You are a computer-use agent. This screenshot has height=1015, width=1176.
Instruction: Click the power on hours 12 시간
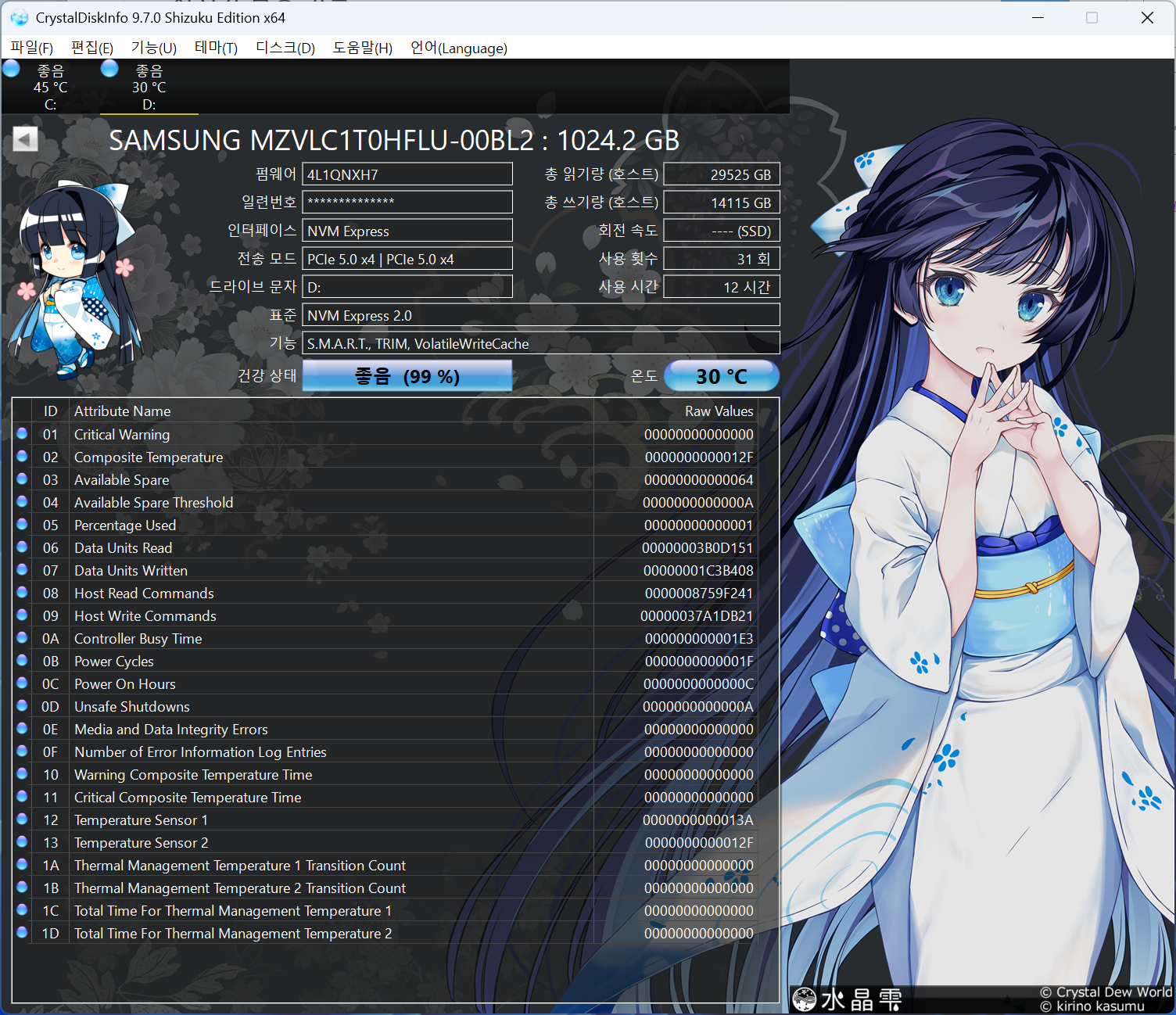click(x=722, y=287)
